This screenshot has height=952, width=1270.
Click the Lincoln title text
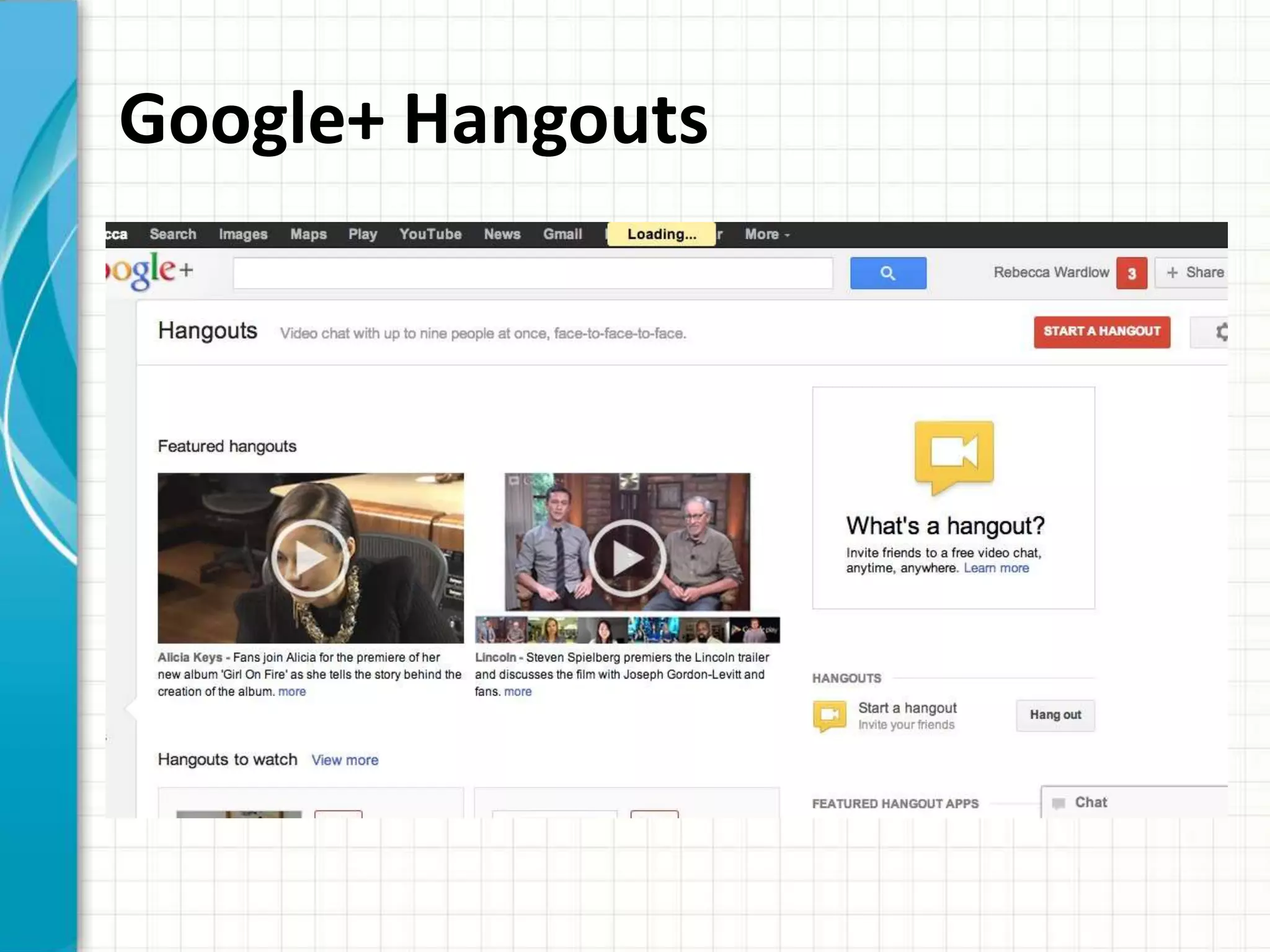[495, 658]
